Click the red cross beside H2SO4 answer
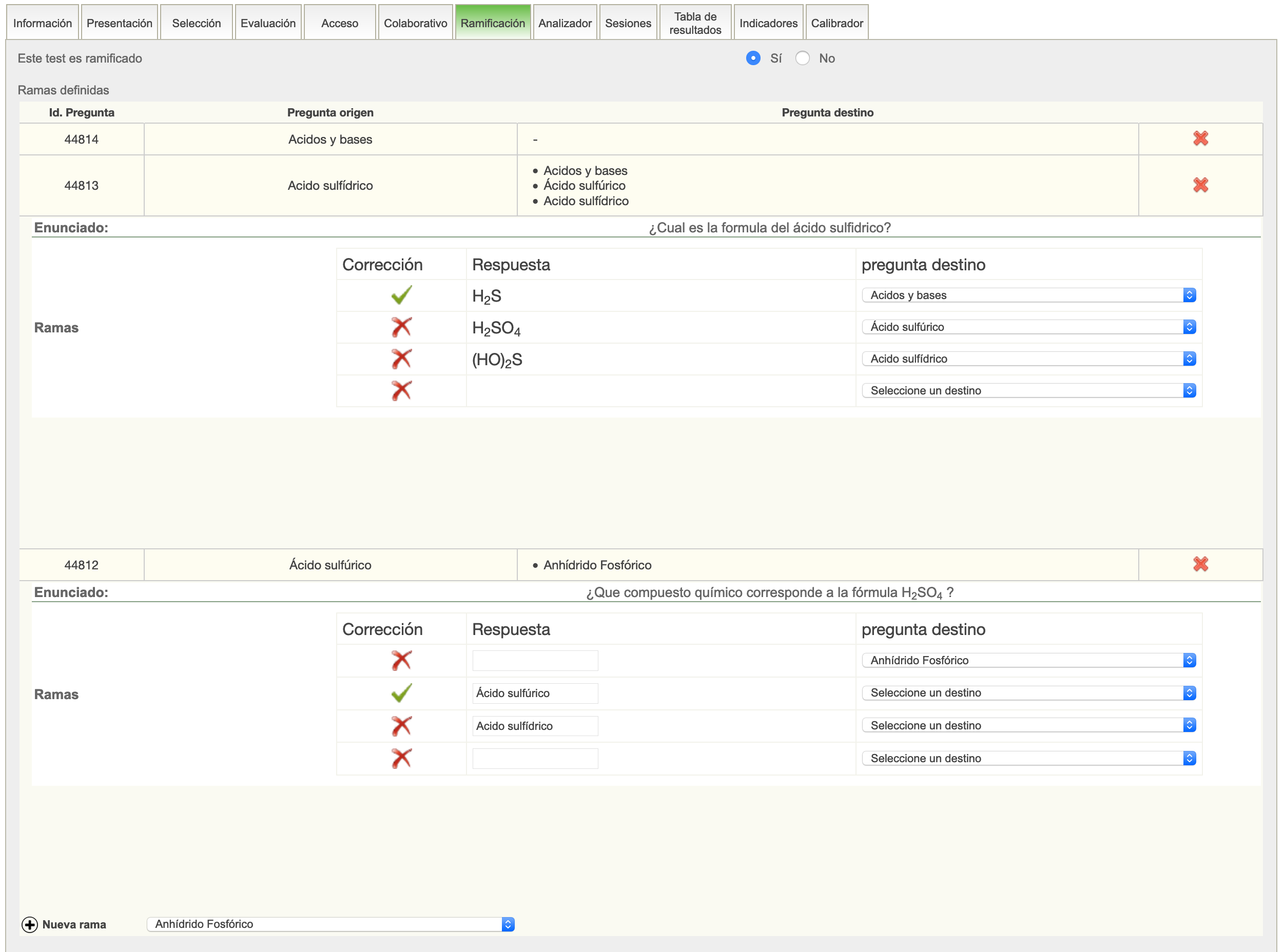The image size is (1284, 952). pos(401,327)
